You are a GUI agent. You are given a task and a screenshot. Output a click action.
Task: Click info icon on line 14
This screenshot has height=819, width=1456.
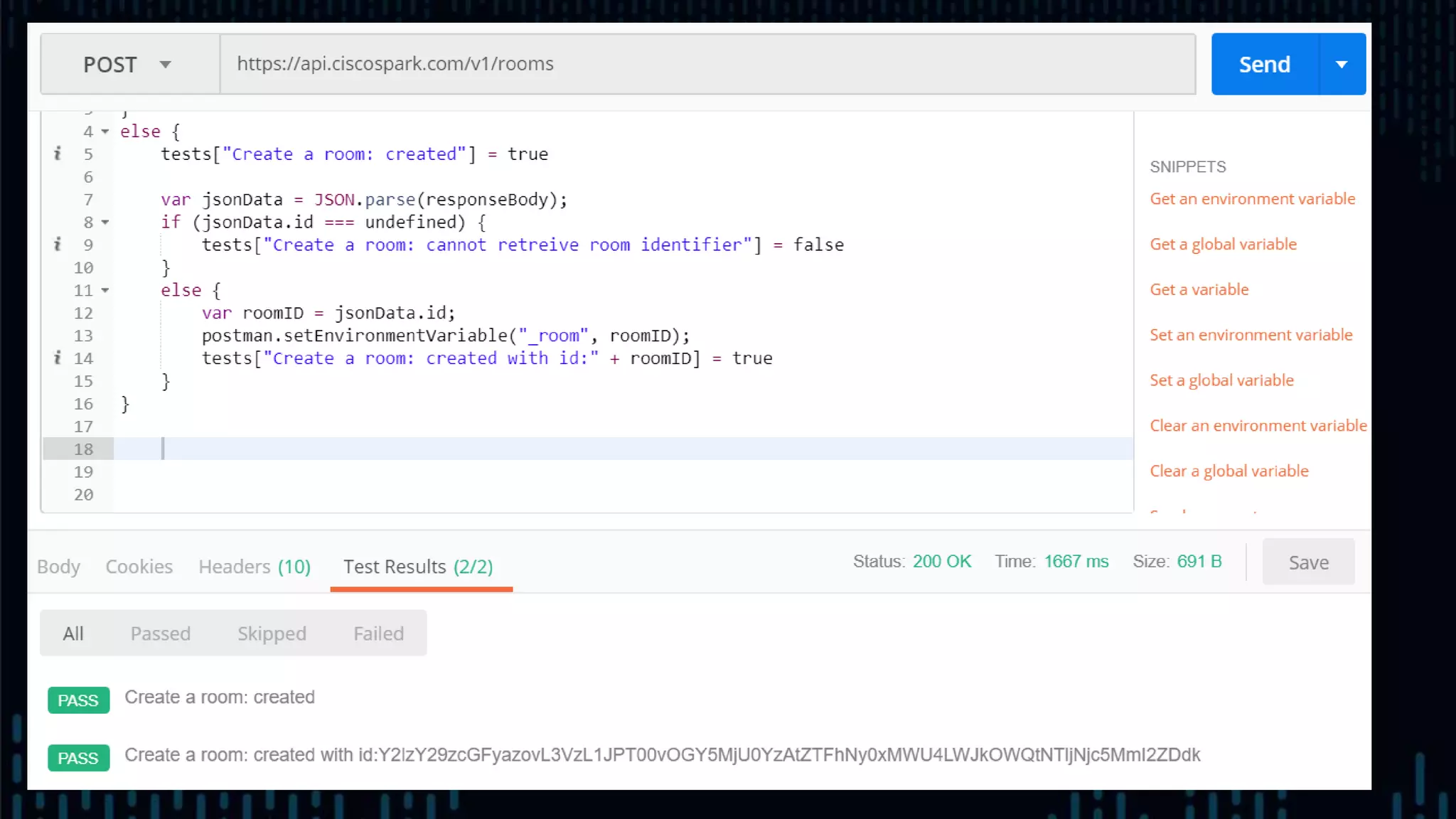pos(58,358)
